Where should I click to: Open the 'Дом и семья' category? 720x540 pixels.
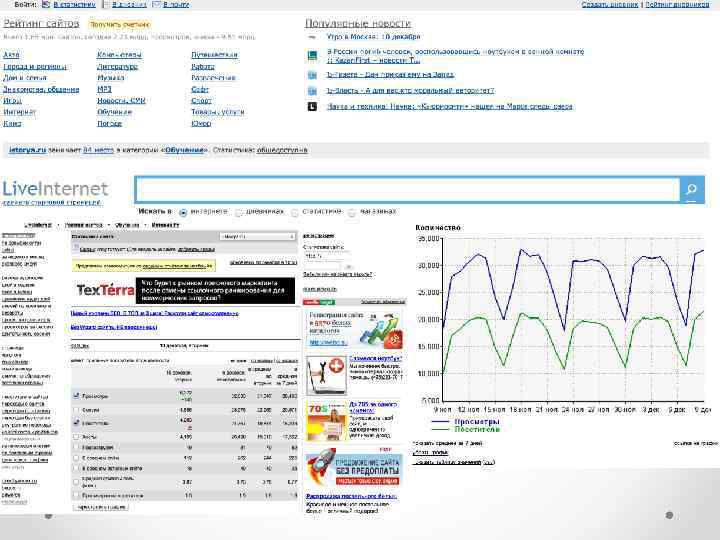pyautogui.click(x=25, y=78)
